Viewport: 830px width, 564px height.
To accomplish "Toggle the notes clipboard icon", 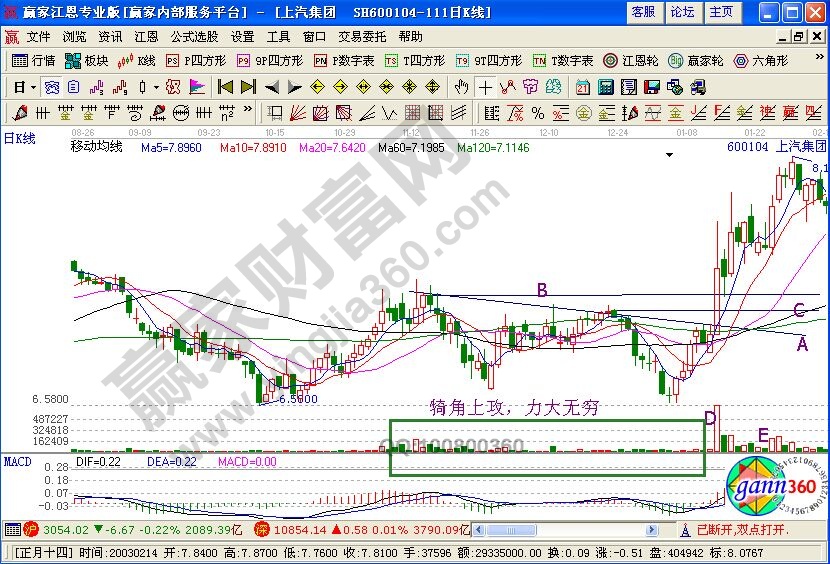I will [74, 87].
